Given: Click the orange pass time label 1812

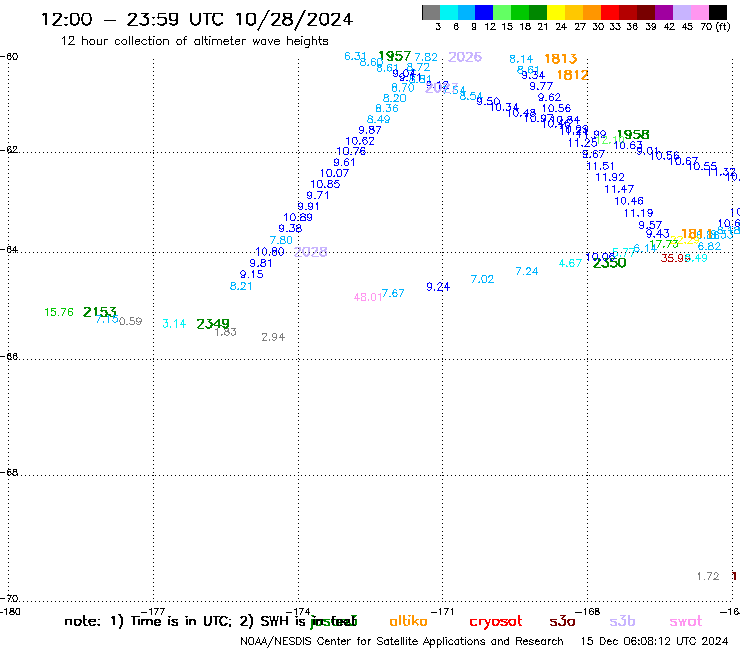Looking at the screenshot, I should pyautogui.click(x=572, y=75).
